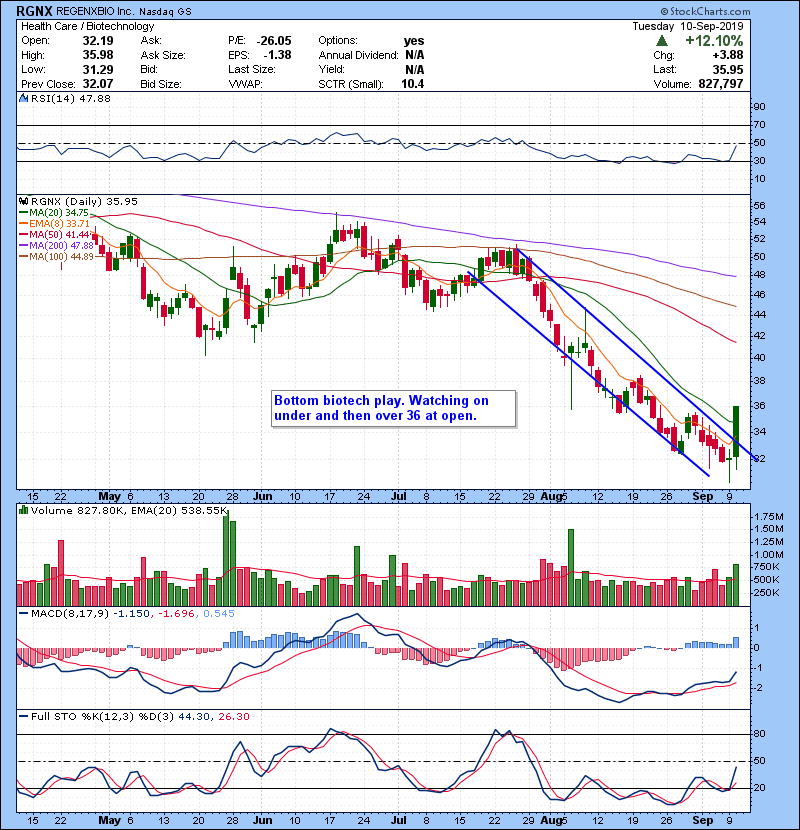
Task: Click the Options value yes
Action: point(414,41)
